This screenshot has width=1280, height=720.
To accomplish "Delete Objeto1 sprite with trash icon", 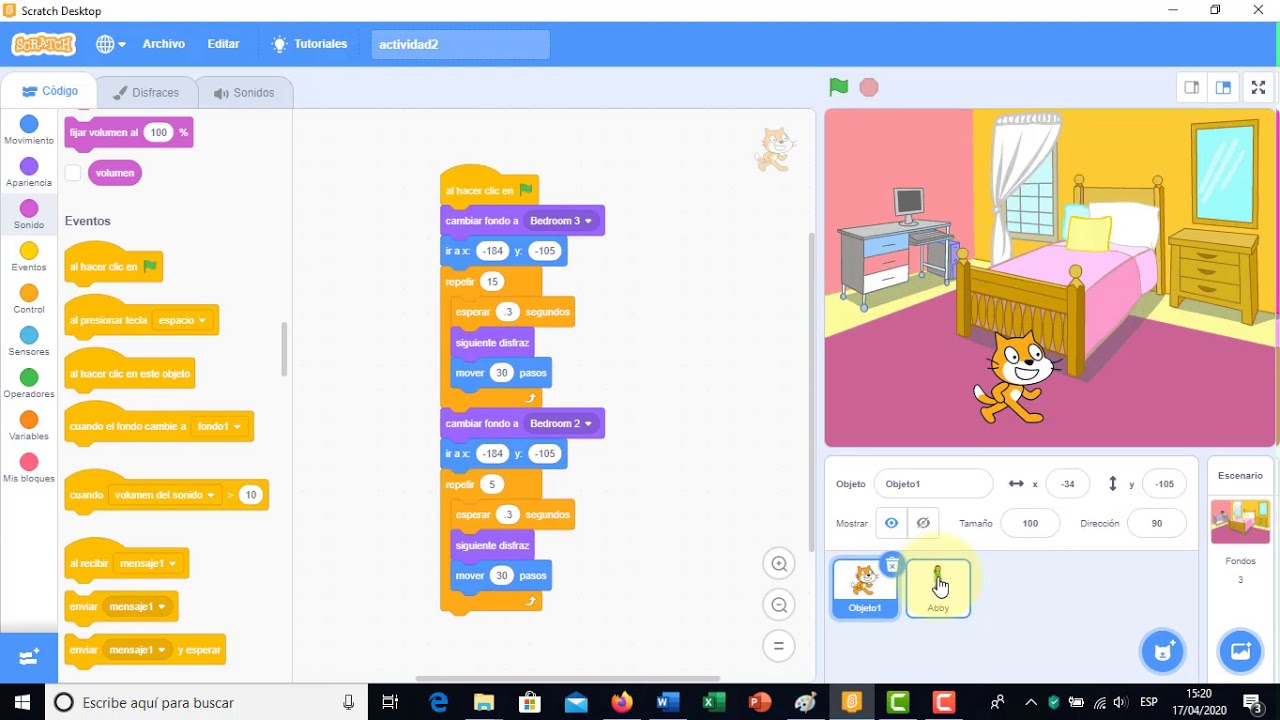I will (892, 565).
